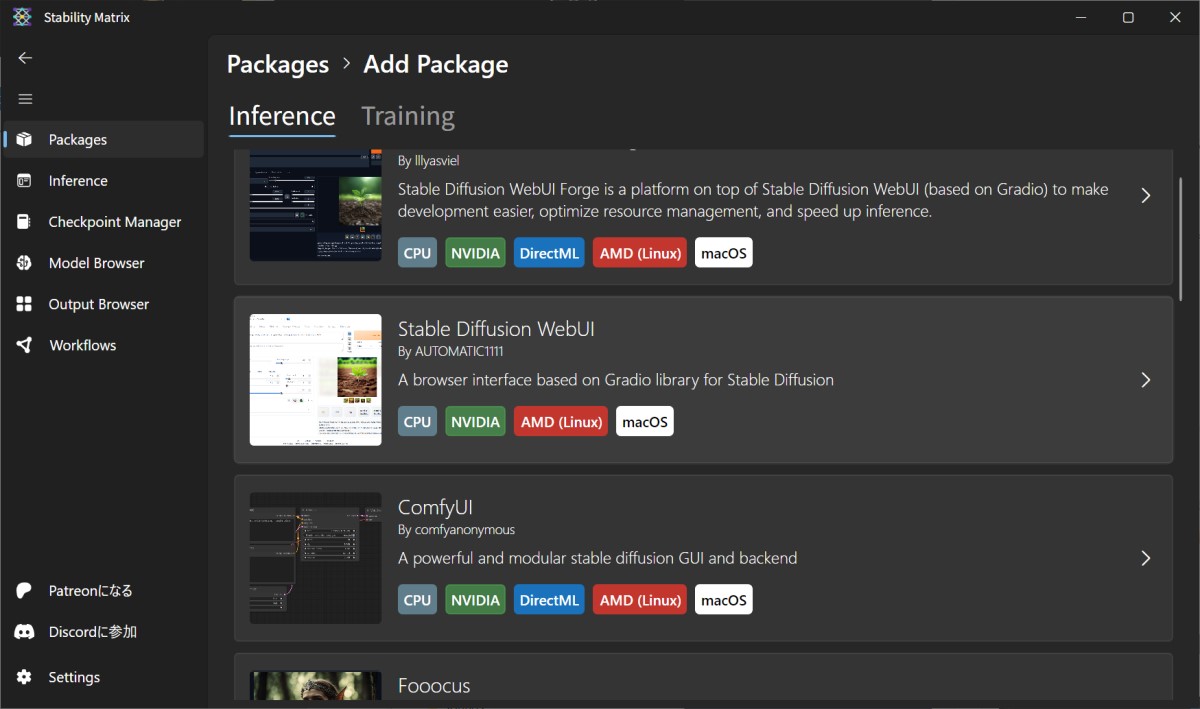Open Workflows in the sidebar
This screenshot has height=709, width=1200.
pyautogui.click(x=104, y=345)
